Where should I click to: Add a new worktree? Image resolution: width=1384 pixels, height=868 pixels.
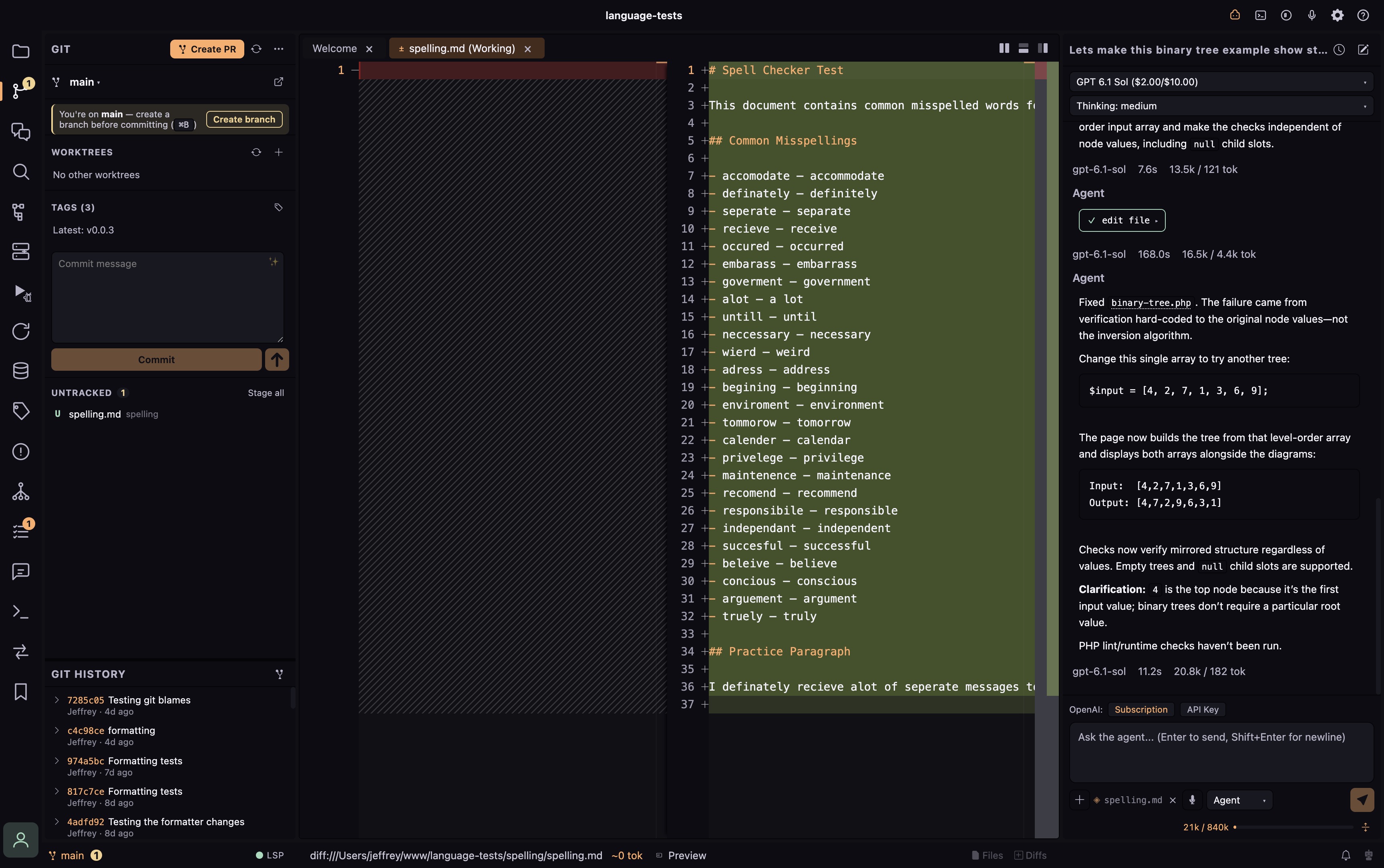tap(278, 152)
